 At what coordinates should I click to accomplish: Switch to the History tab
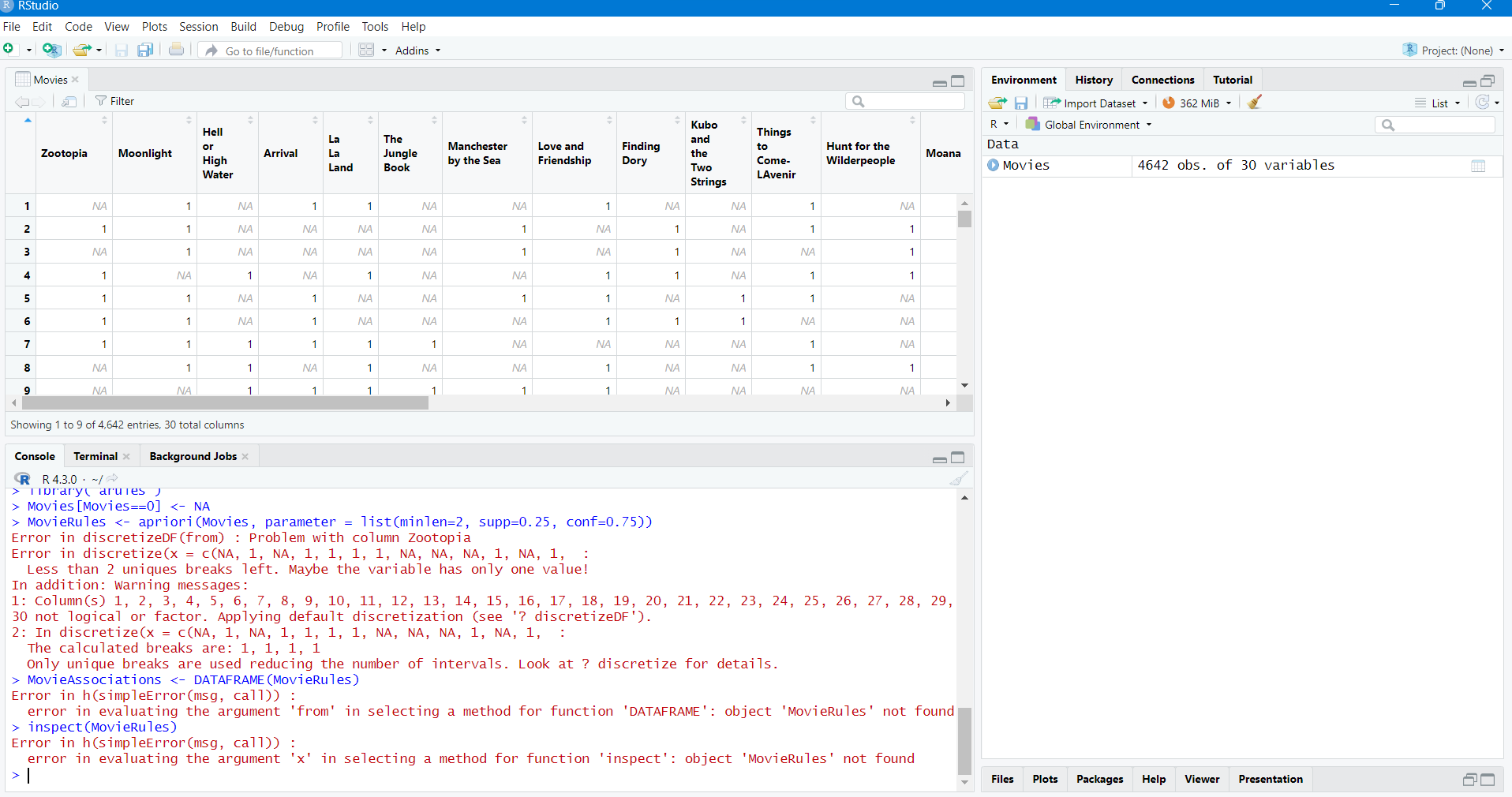(x=1093, y=80)
